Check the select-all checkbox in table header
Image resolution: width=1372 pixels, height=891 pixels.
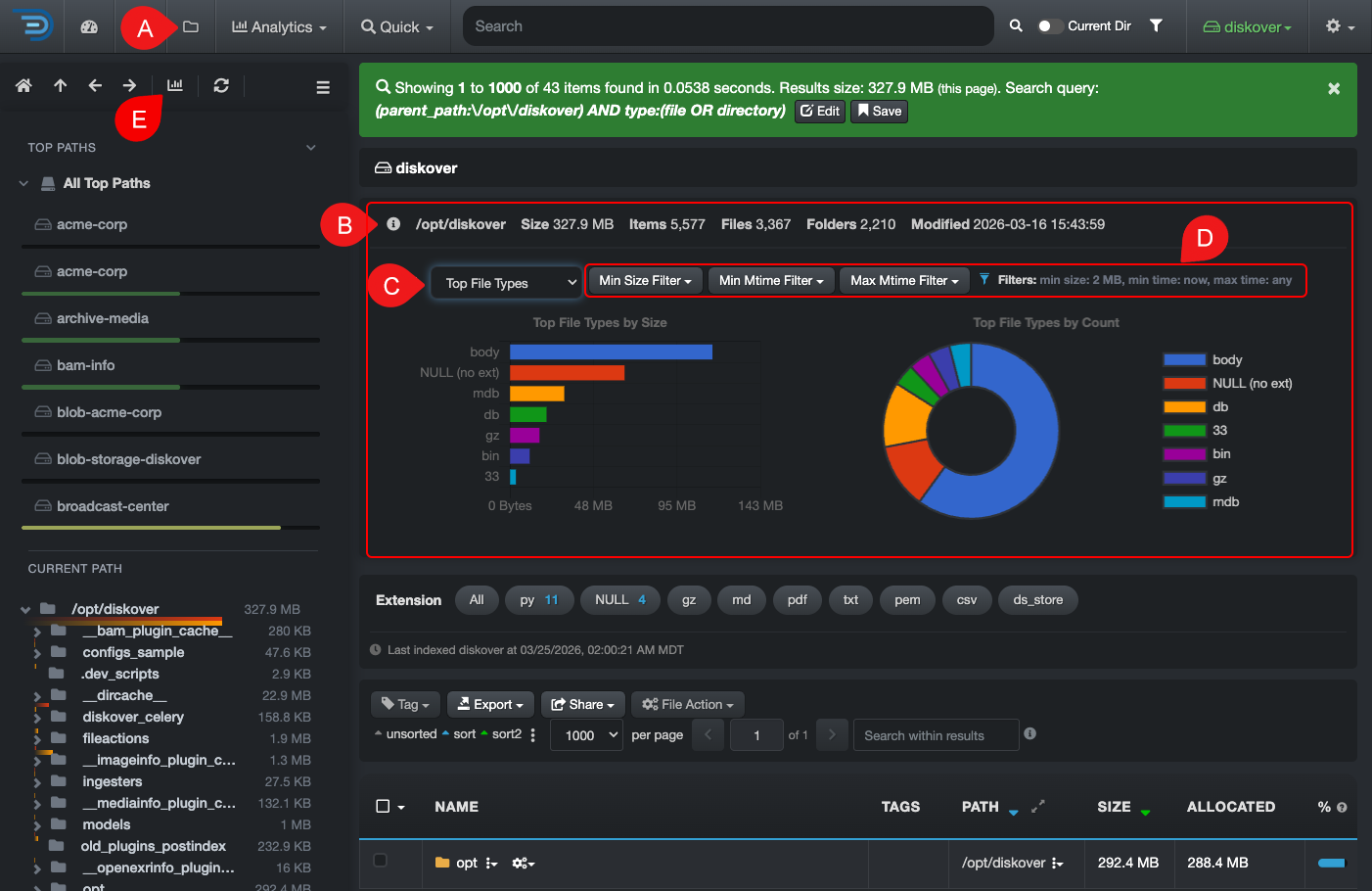tap(383, 806)
